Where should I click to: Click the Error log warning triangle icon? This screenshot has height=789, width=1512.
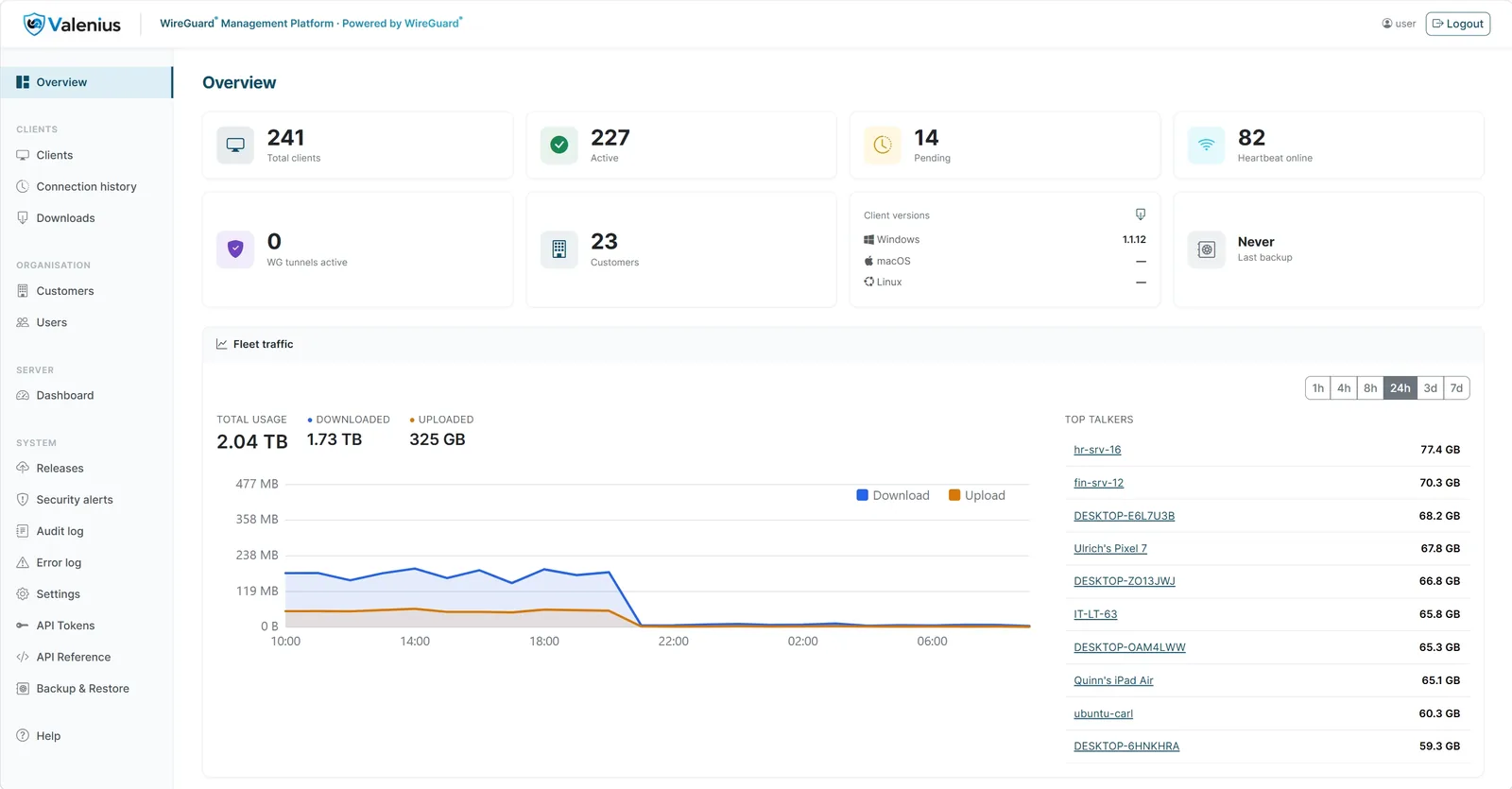[x=23, y=562]
